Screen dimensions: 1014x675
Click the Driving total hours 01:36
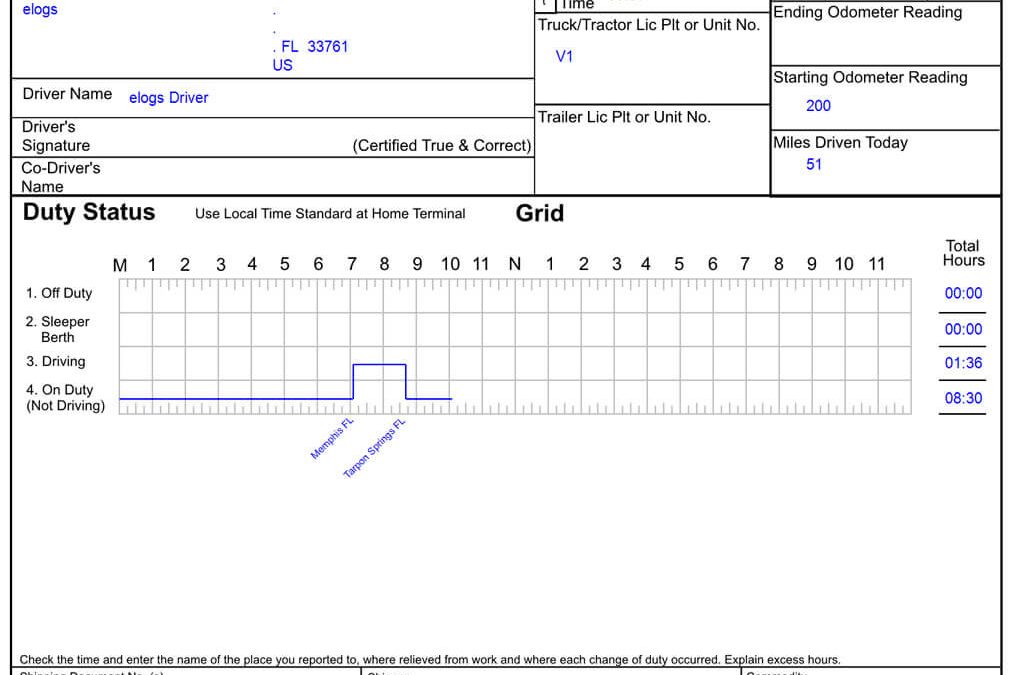pyautogui.click(x=963, y=364)
